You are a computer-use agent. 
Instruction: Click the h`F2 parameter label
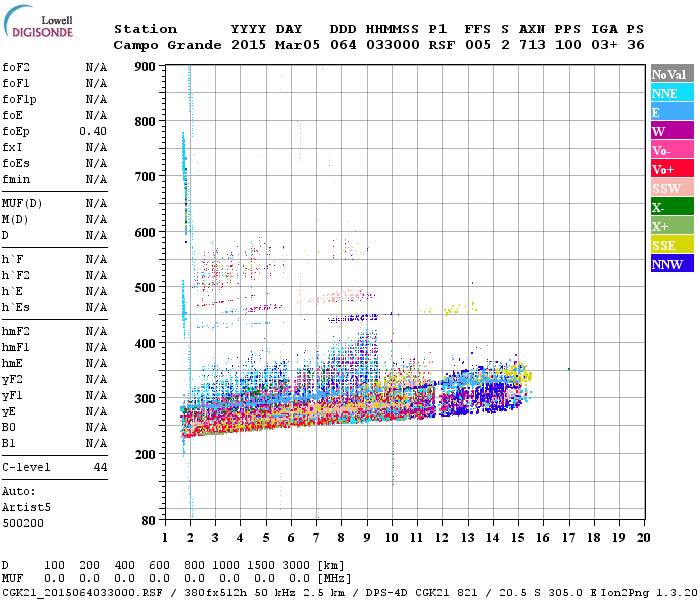16,275
